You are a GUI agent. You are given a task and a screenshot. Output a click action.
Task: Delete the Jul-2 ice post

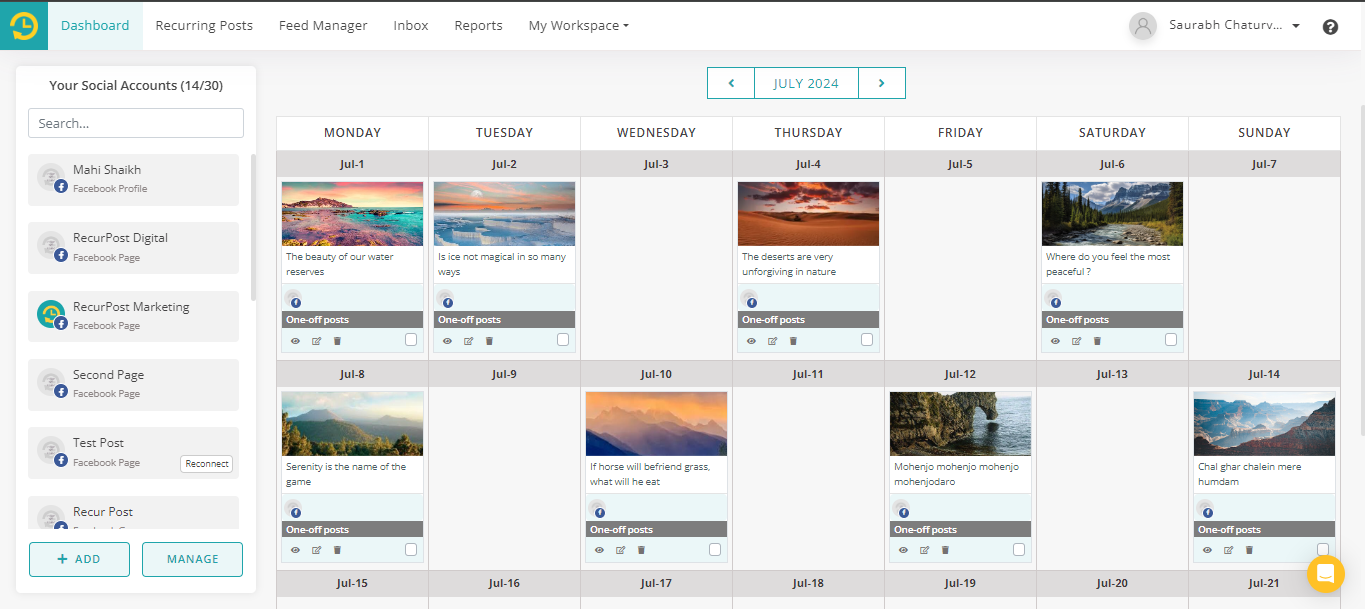tap(489, 341)
